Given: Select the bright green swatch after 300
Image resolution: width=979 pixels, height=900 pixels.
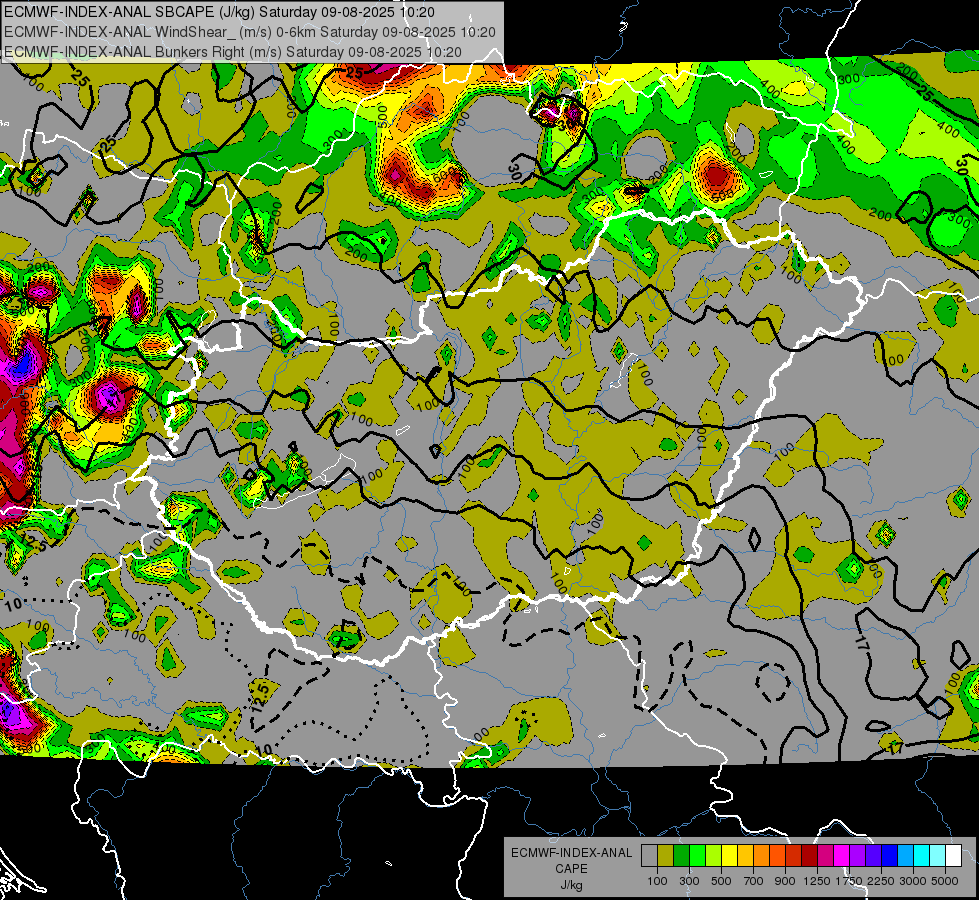Looking at the screenshot, I should (697, 855).
